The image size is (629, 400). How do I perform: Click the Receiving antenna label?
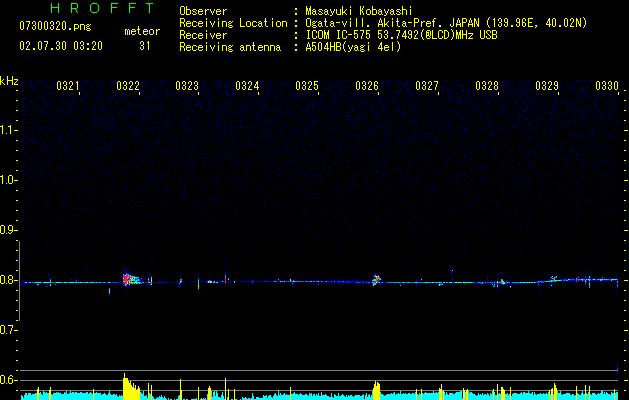click(230, 47)
